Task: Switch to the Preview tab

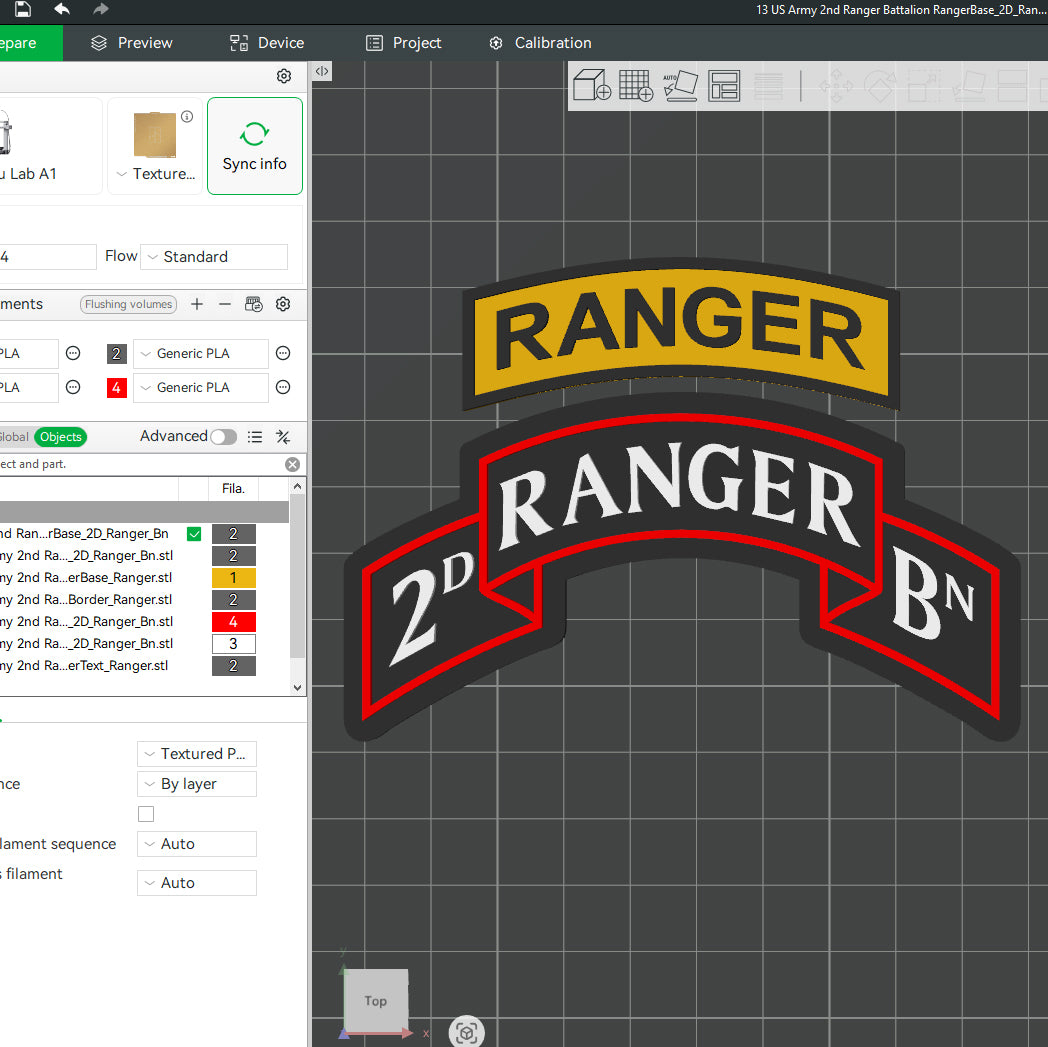Action: tap(131, 43)
